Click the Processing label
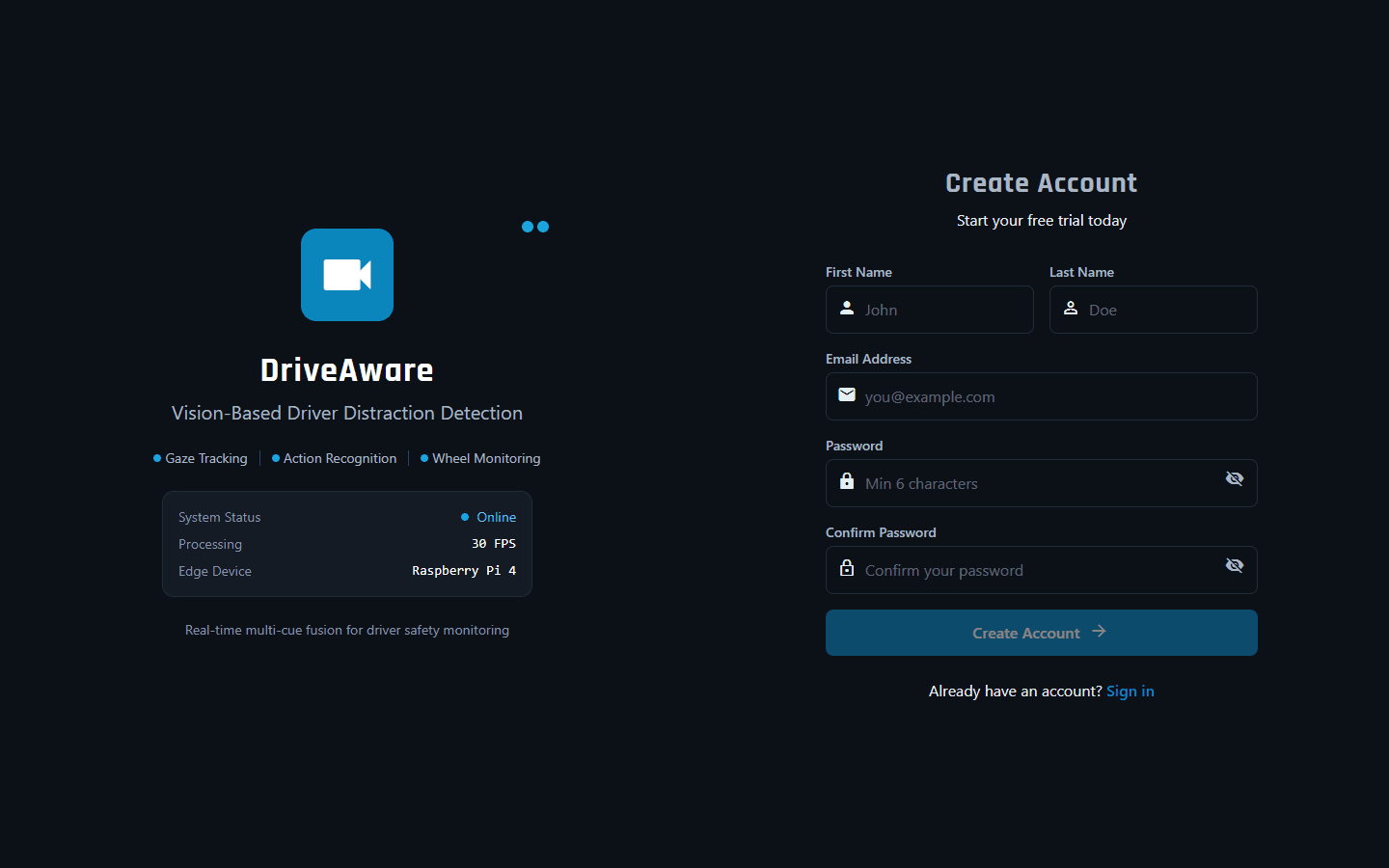 click(x=210, y=544)
